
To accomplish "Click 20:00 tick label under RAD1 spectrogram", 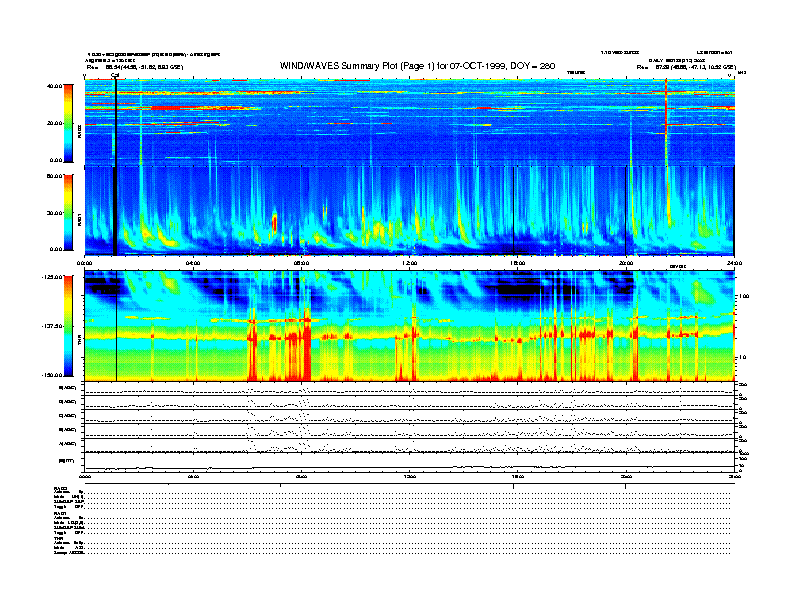I will (x=626, y=263).
